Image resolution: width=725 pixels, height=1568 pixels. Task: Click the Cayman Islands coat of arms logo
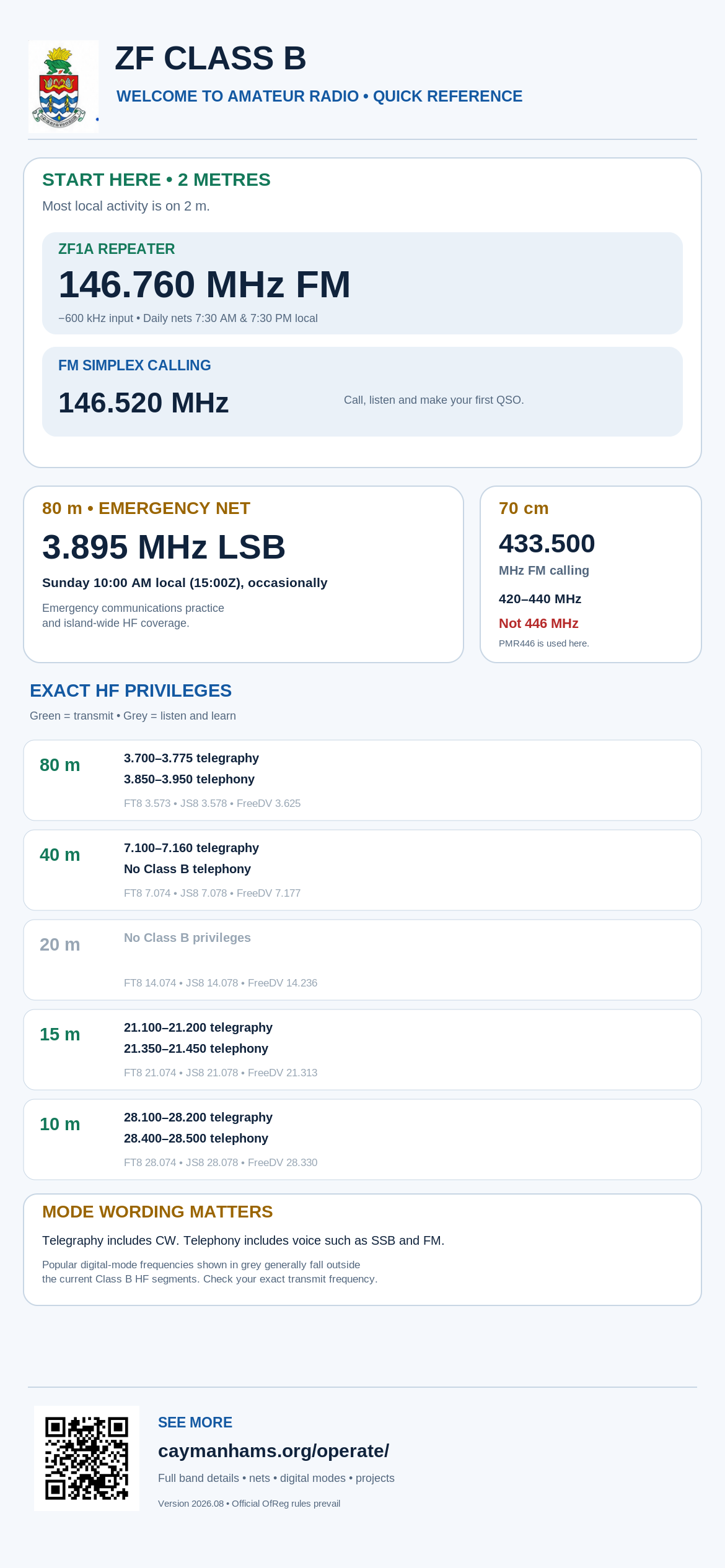[63, 87]
